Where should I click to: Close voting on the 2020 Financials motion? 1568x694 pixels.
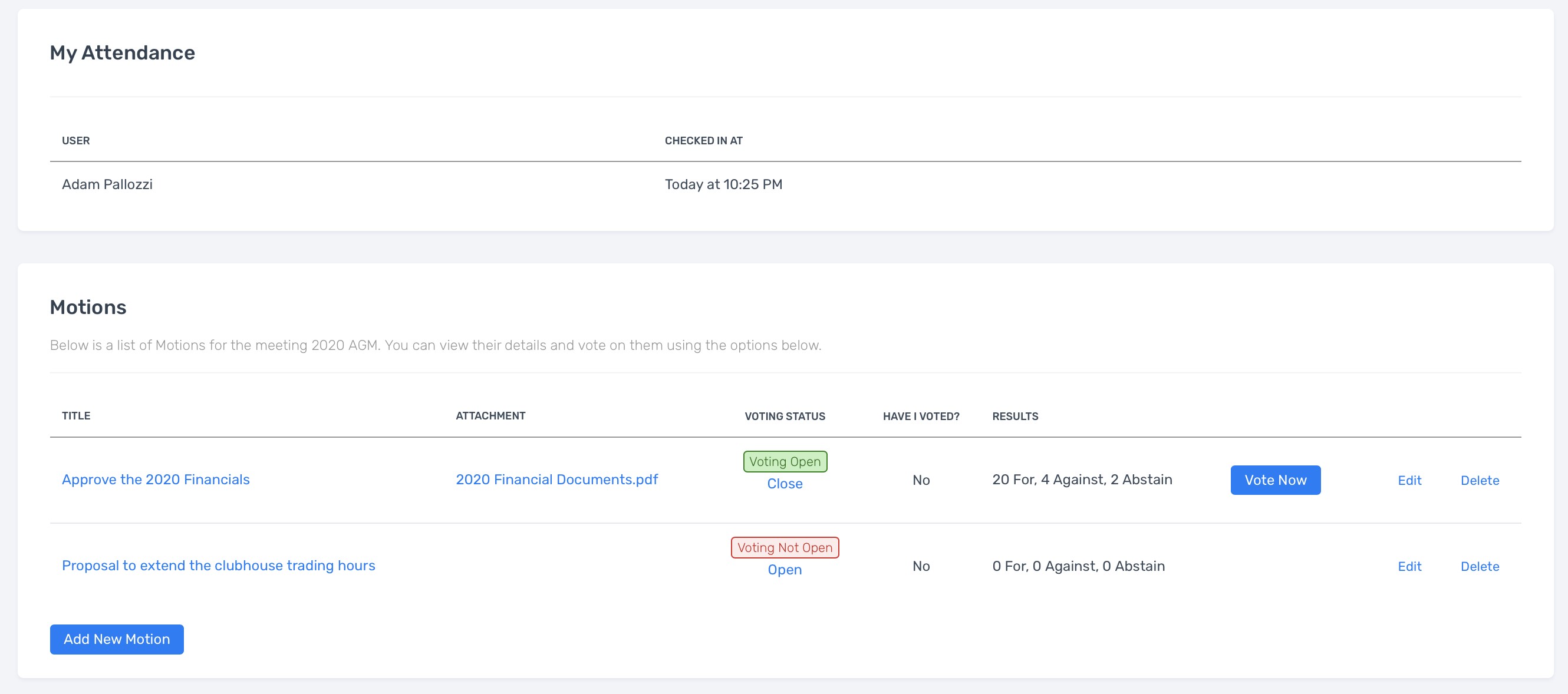point(784,484)
